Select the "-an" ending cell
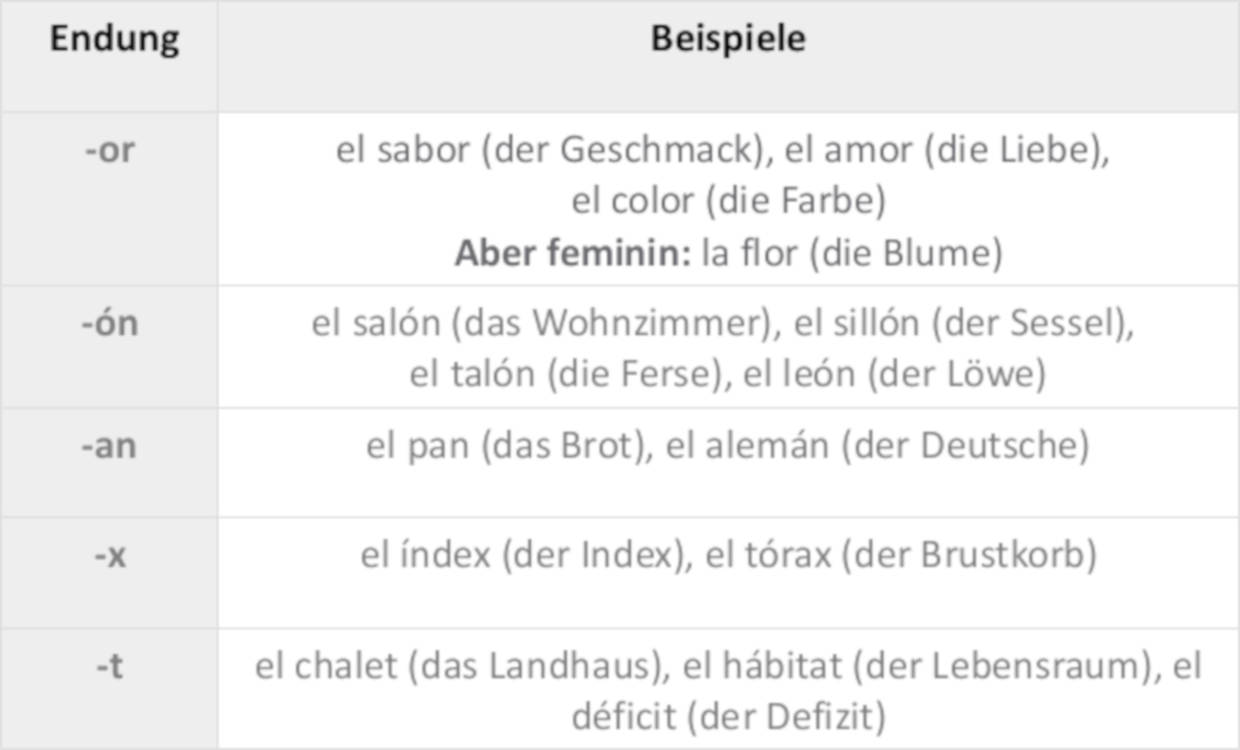 coord(109,445)
